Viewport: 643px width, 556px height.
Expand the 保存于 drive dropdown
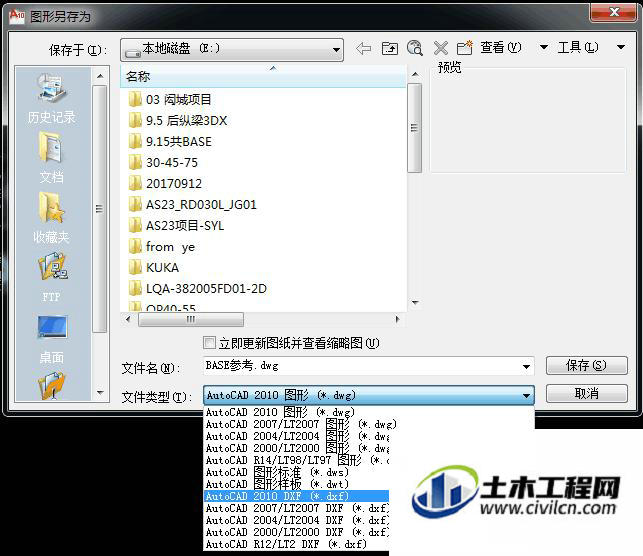coord(336,50)
